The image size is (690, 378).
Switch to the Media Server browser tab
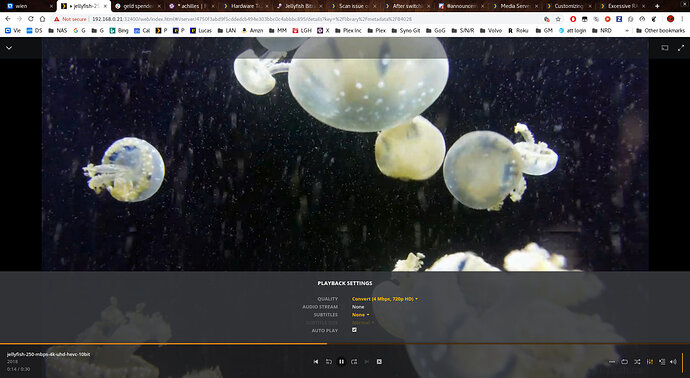(x=514, y=6)
